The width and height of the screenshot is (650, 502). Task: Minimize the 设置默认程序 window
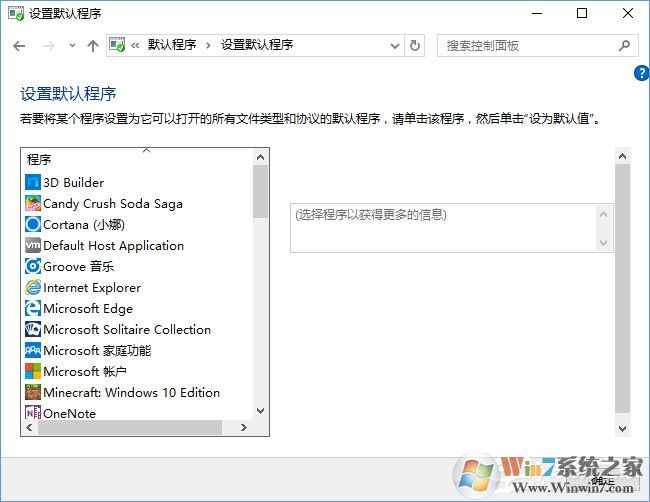(537, 13)
